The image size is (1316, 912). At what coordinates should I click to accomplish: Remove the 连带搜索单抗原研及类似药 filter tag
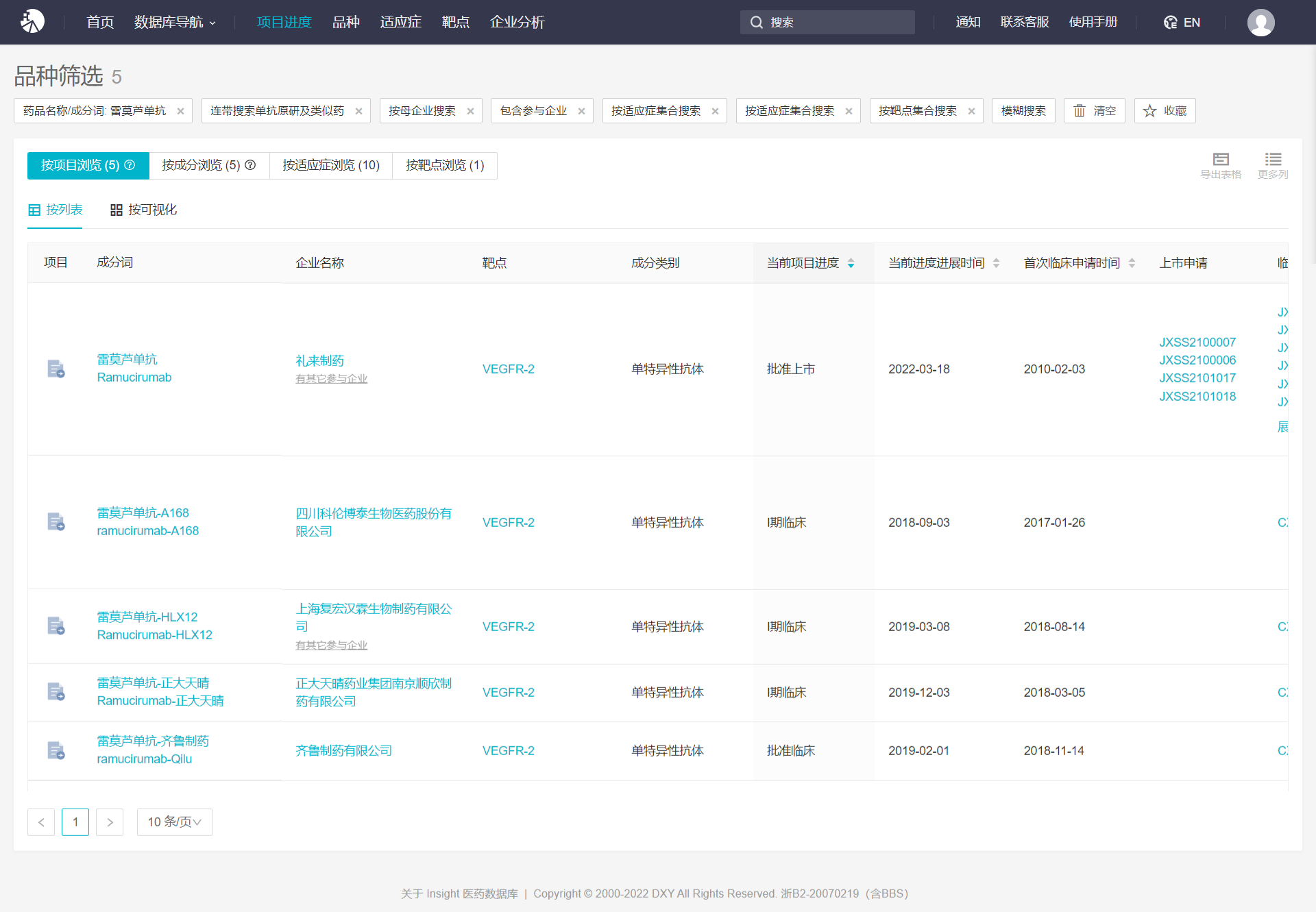358,111
